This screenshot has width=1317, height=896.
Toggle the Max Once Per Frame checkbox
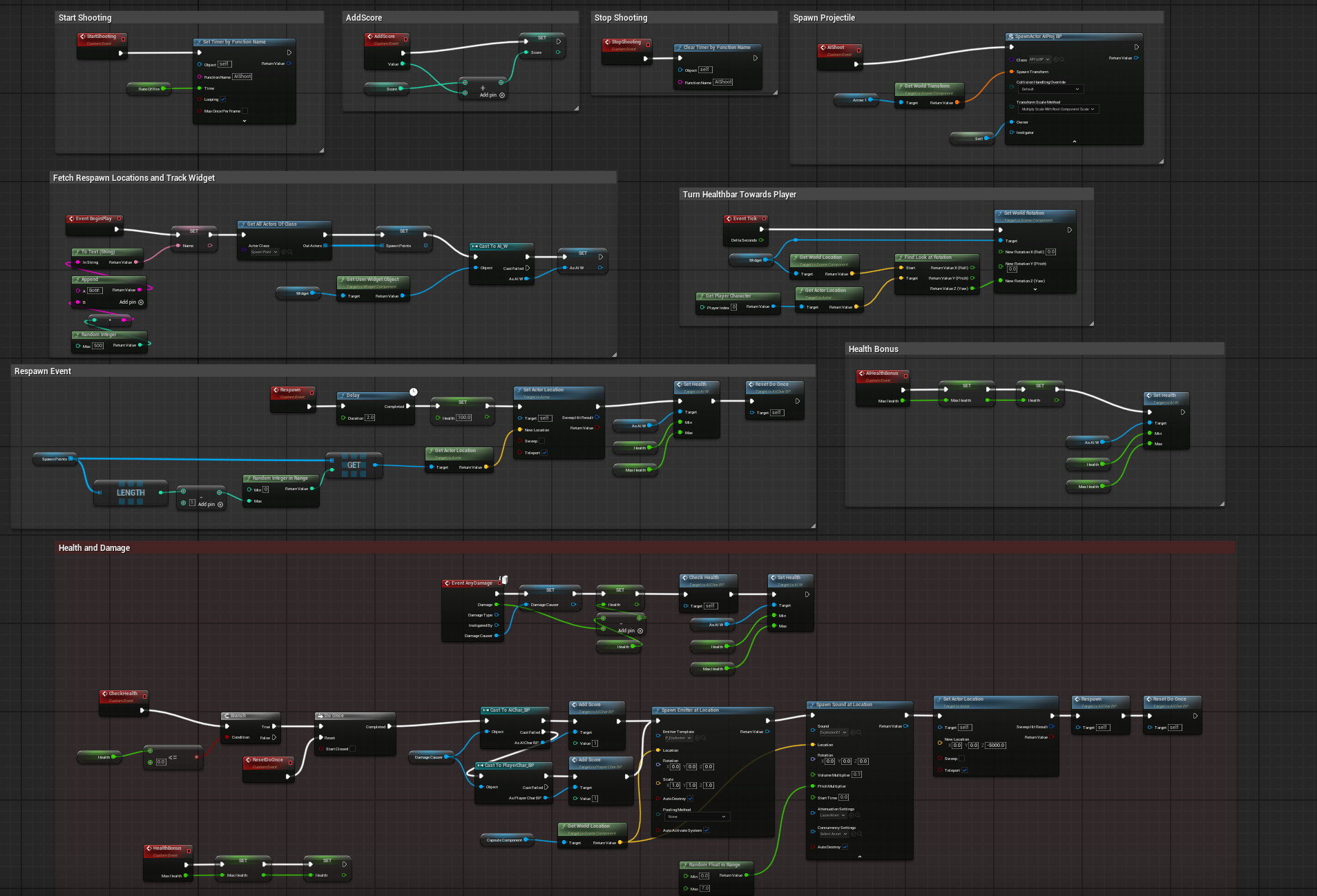click(x=244, y=111)
